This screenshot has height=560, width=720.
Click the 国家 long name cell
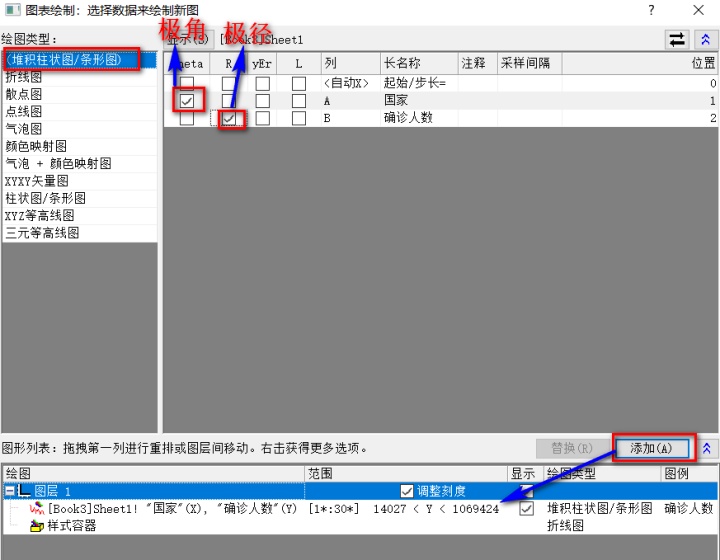coord(419,101)
